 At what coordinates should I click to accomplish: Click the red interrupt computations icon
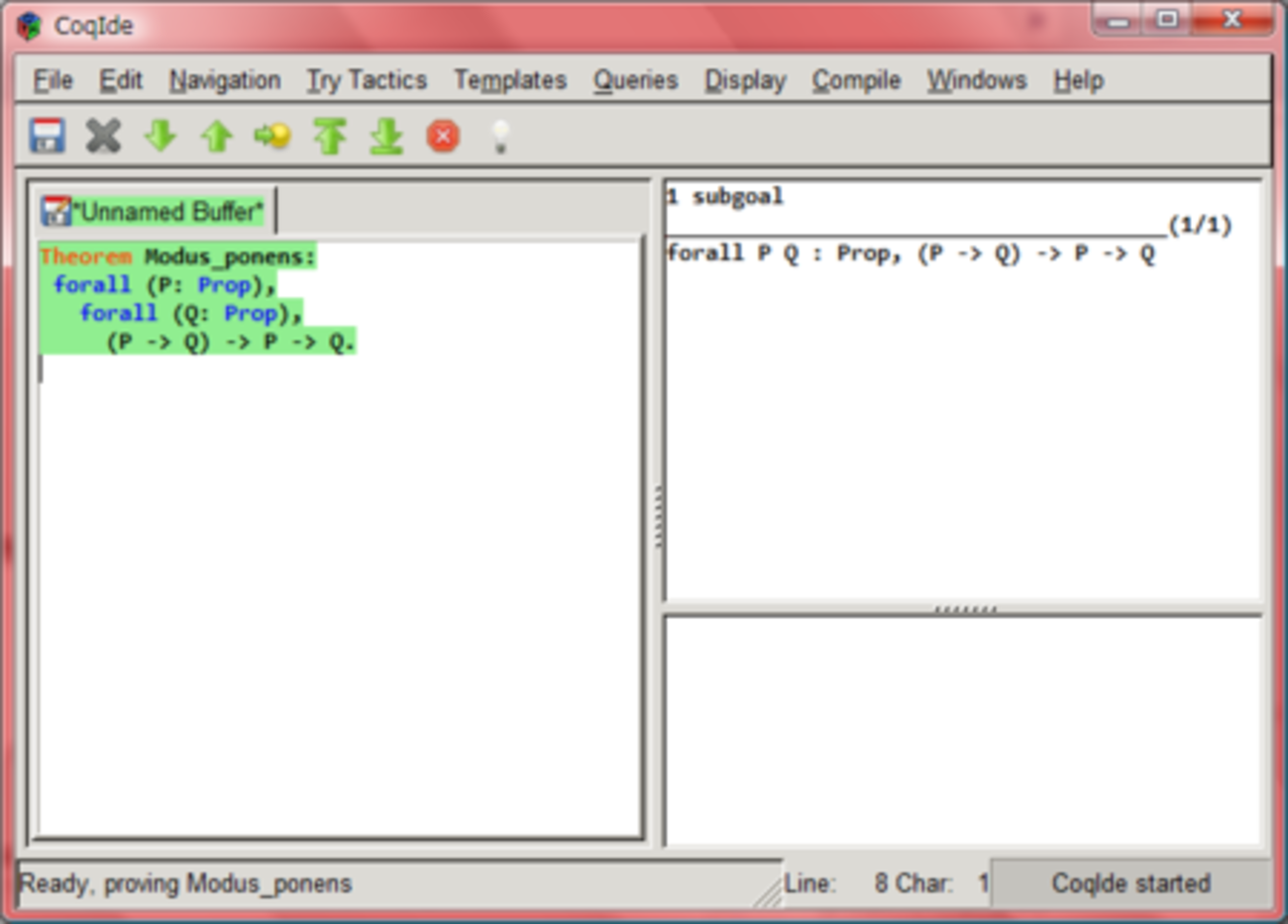point(443,136)
